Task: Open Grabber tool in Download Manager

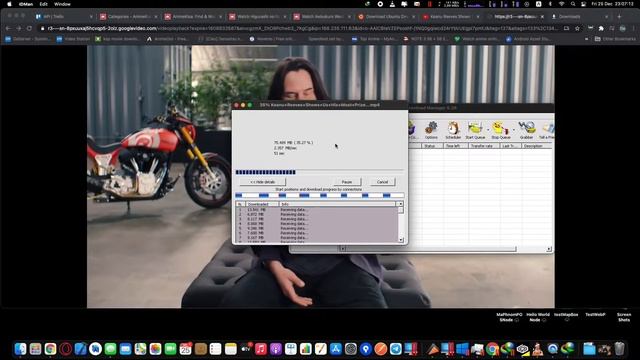Action: point(527,130)
